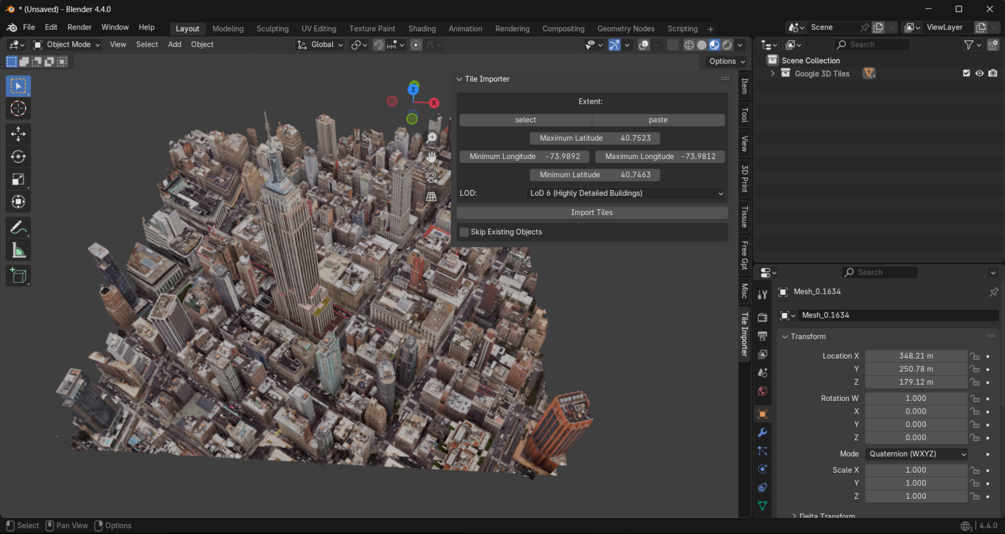Click the viewport zoom magnifier icon

432,138
